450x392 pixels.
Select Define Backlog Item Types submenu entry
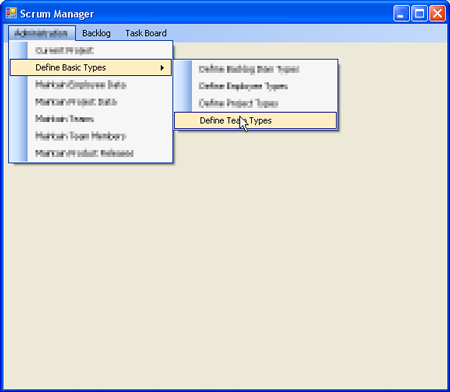pos(256,69)
